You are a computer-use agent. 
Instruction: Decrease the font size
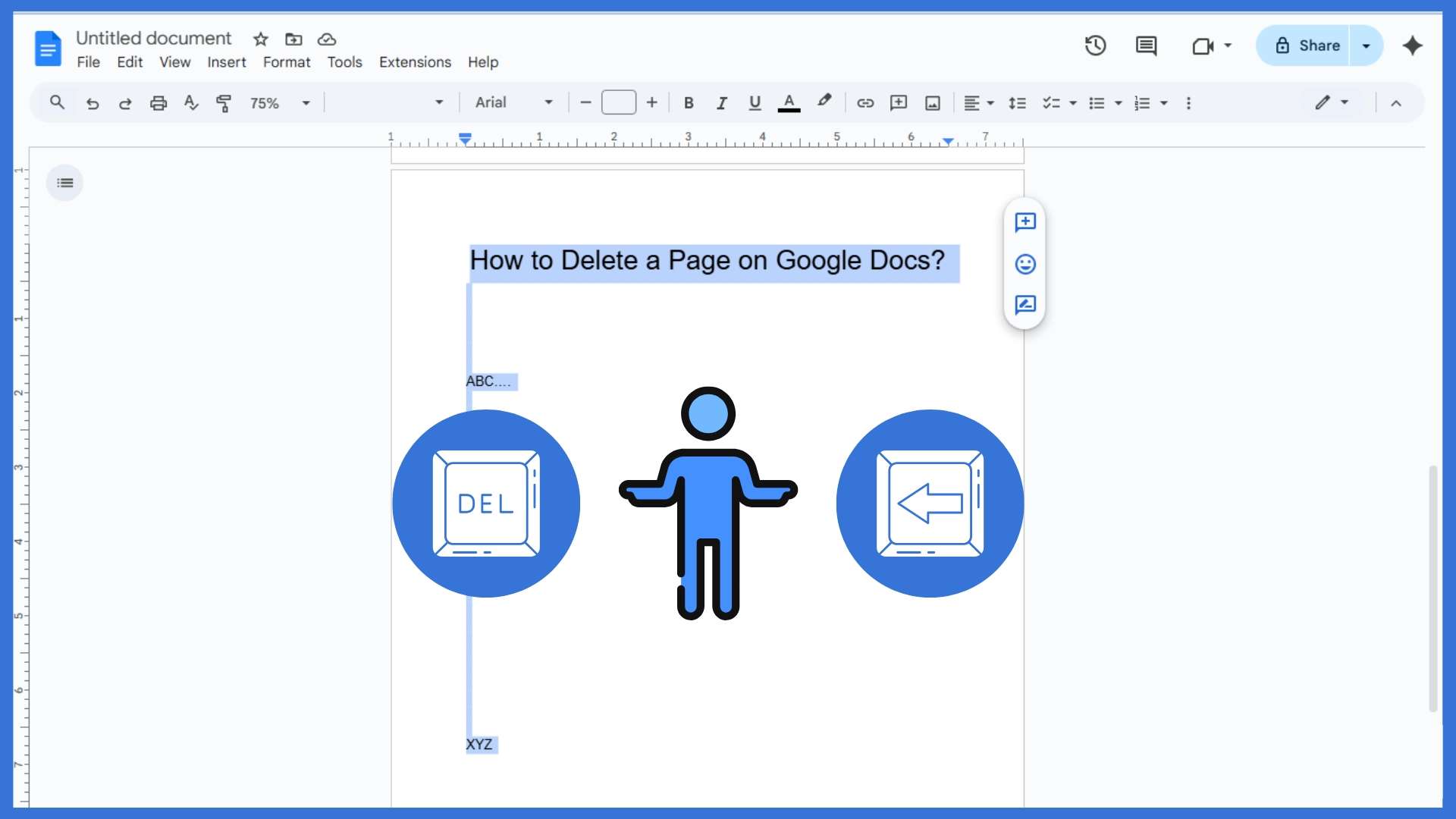[x=585, y=103]
